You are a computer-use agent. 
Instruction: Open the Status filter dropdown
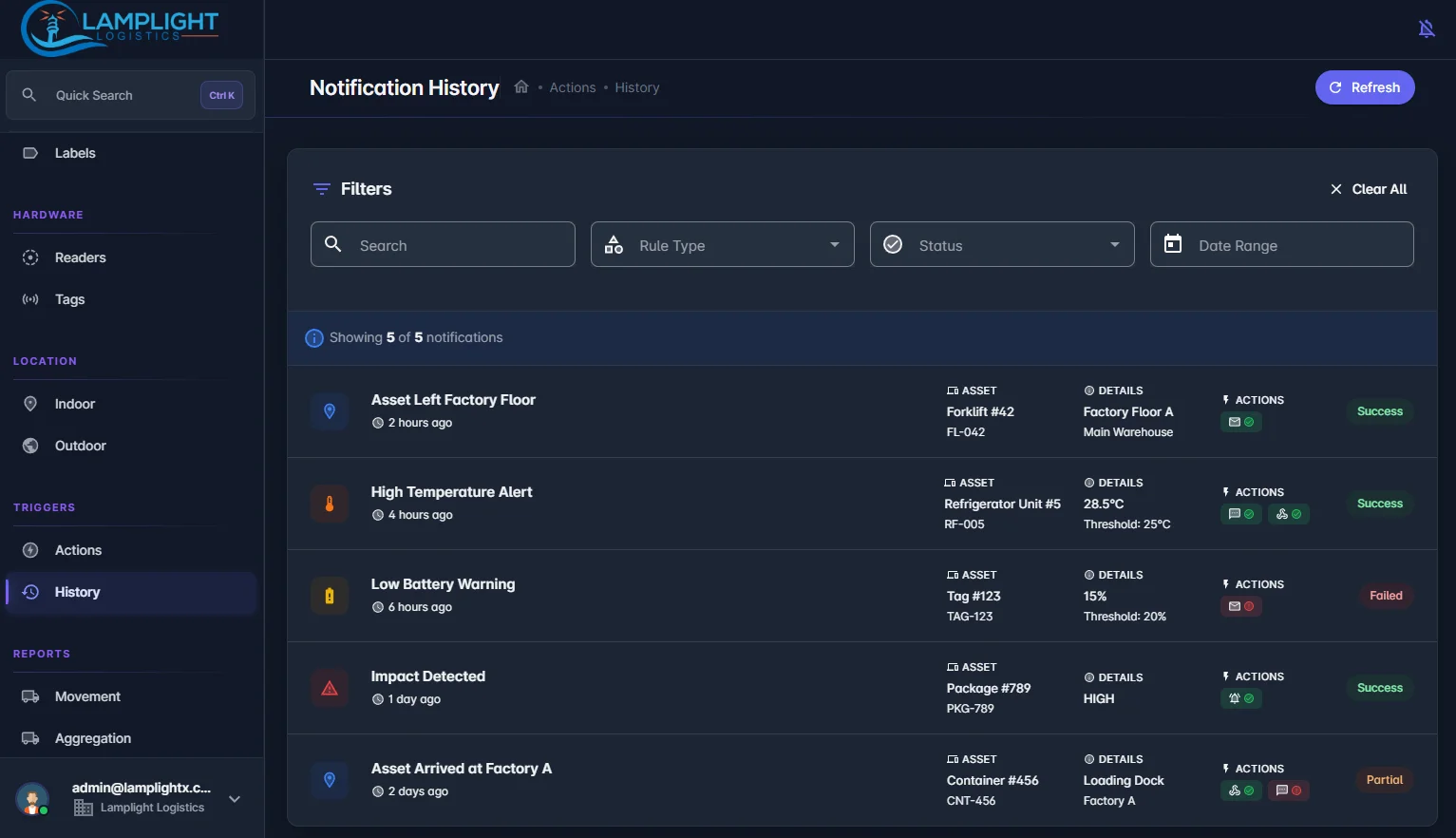(x=1001, y=245)
